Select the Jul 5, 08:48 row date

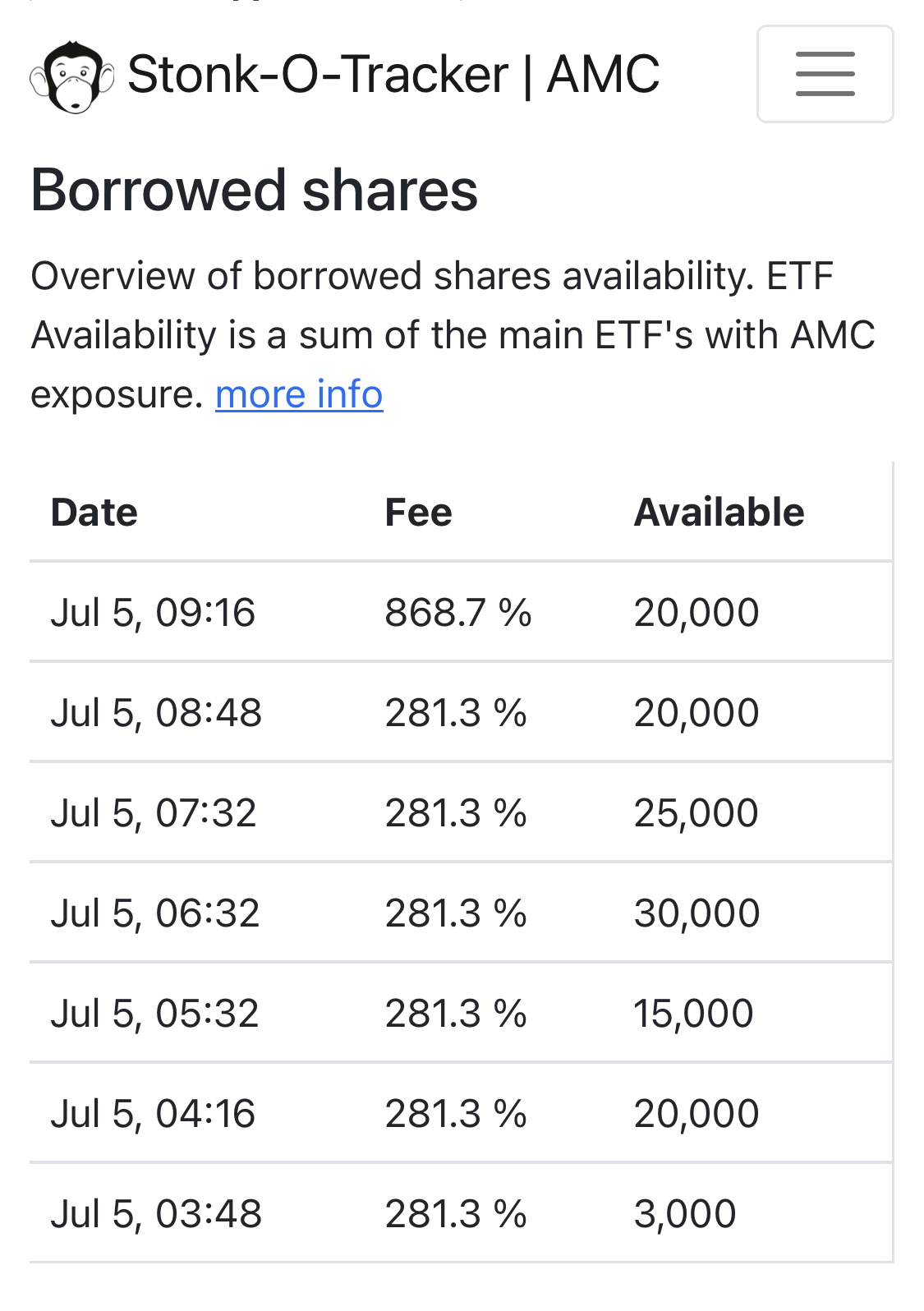156,713
